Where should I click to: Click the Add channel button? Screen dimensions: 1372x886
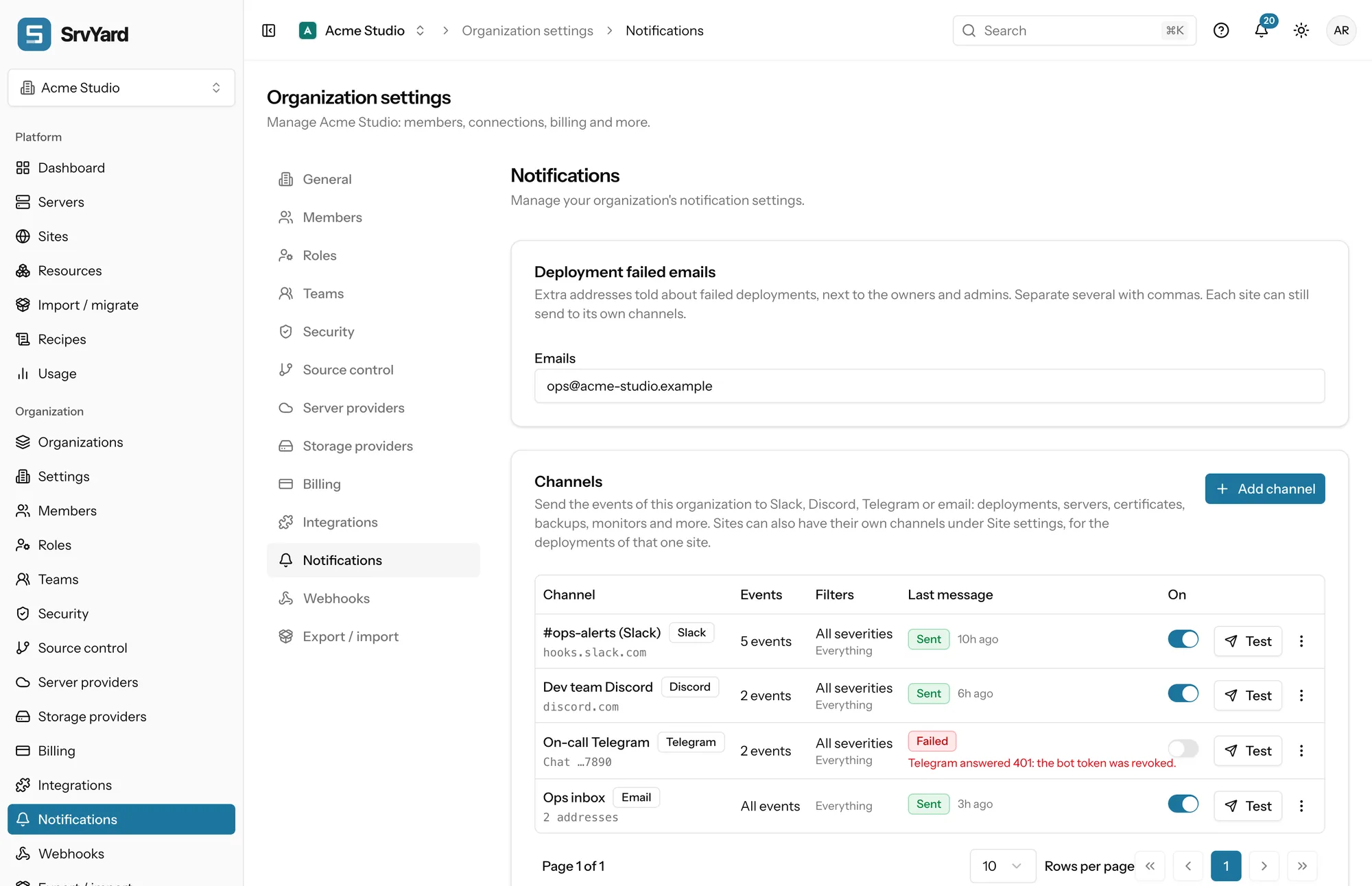pos(1265,489)
